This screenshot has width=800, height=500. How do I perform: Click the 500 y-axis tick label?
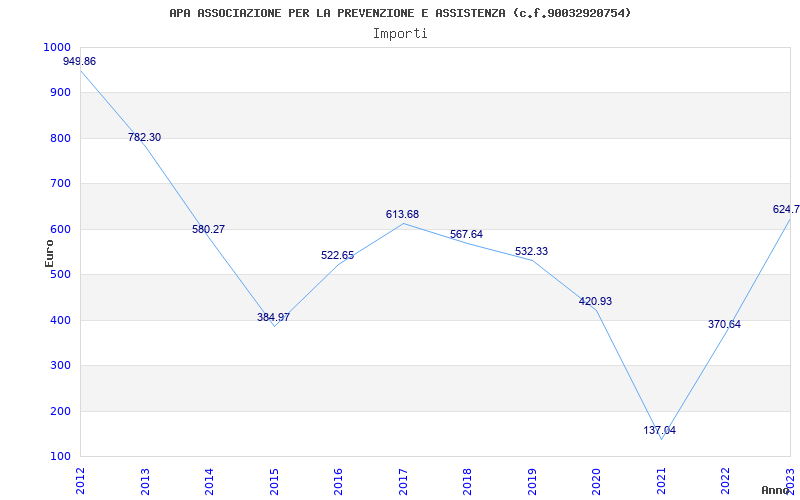[61, 275]
